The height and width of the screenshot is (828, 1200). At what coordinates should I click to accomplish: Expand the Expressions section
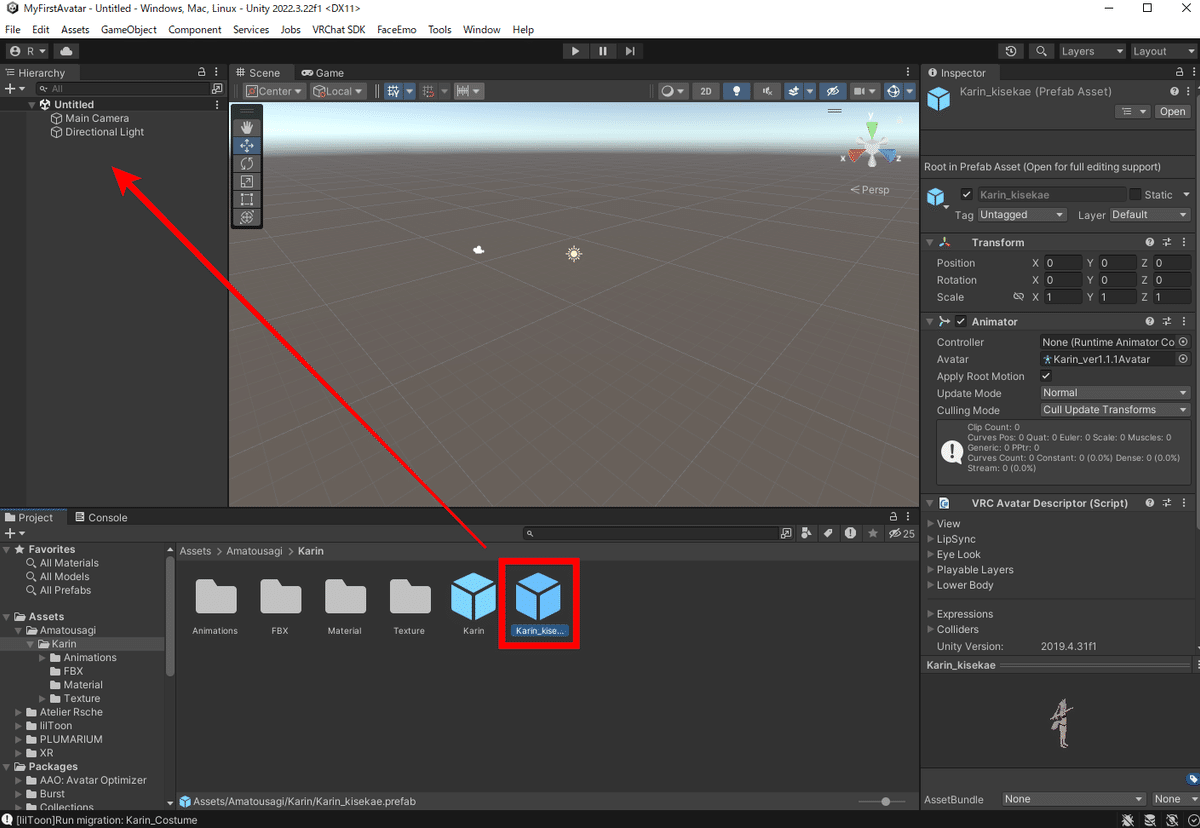(x=931, y=614)
